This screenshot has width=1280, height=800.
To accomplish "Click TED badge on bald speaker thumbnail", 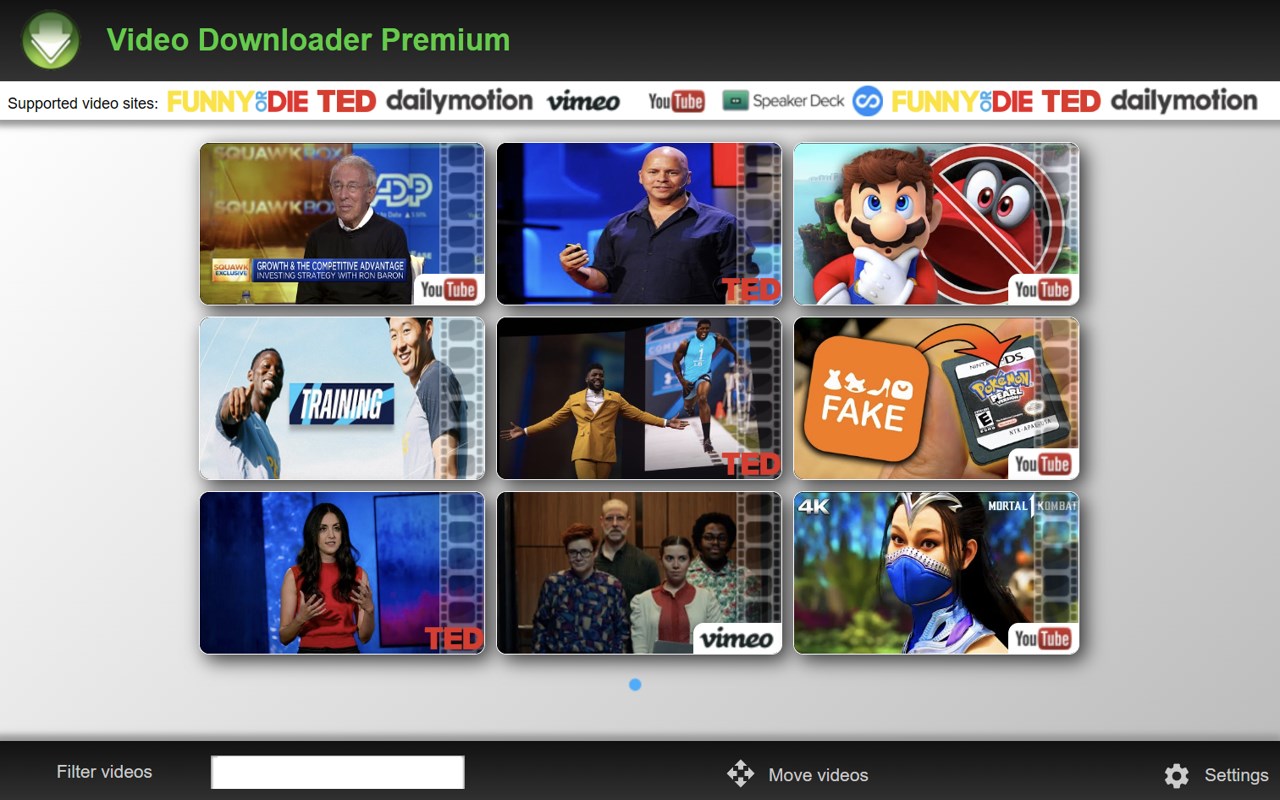I will coord(751,290).
